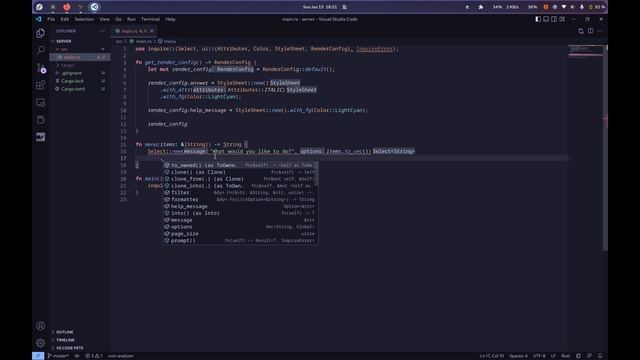The width and height of the screenshot is (640, 360).
Task: Select the help_message suggestion
Action: click(240, 207)
